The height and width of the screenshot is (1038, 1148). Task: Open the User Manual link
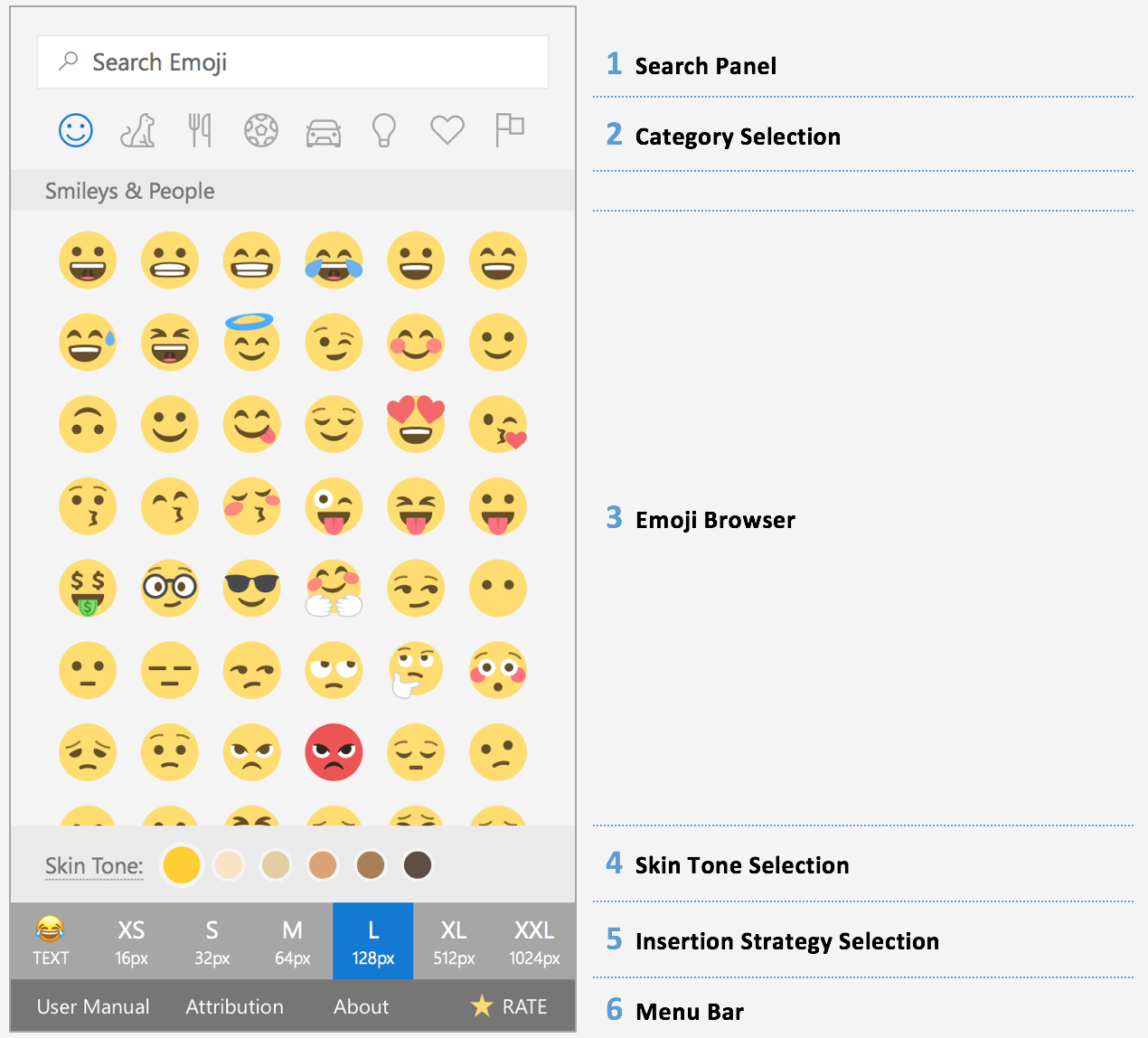pos(93,1006)
